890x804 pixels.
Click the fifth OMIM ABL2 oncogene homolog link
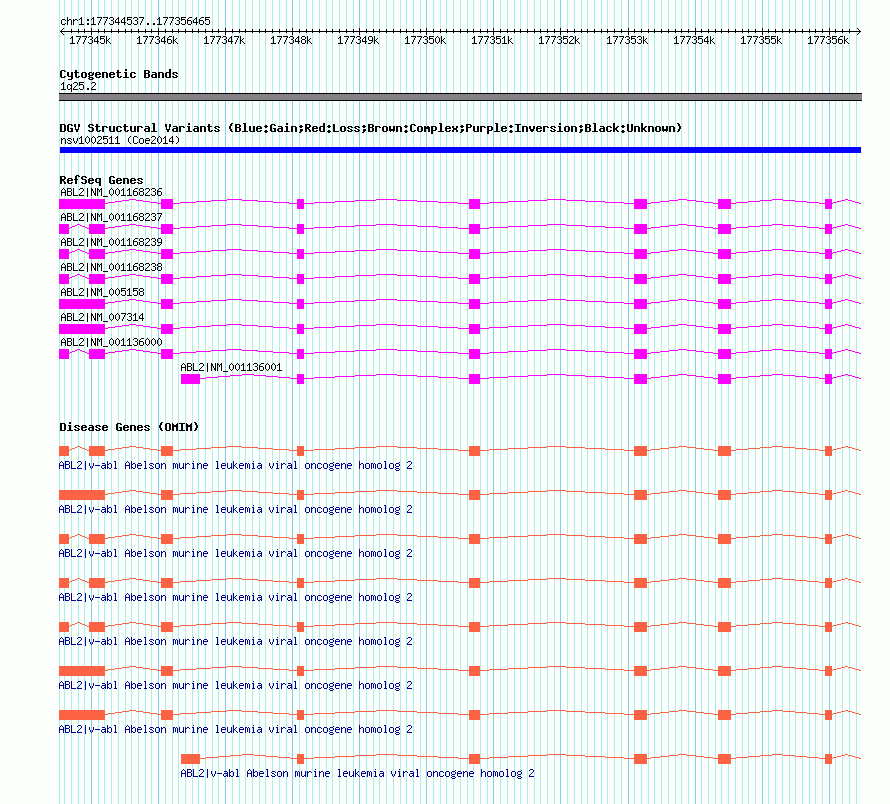(x=236, y=642)
